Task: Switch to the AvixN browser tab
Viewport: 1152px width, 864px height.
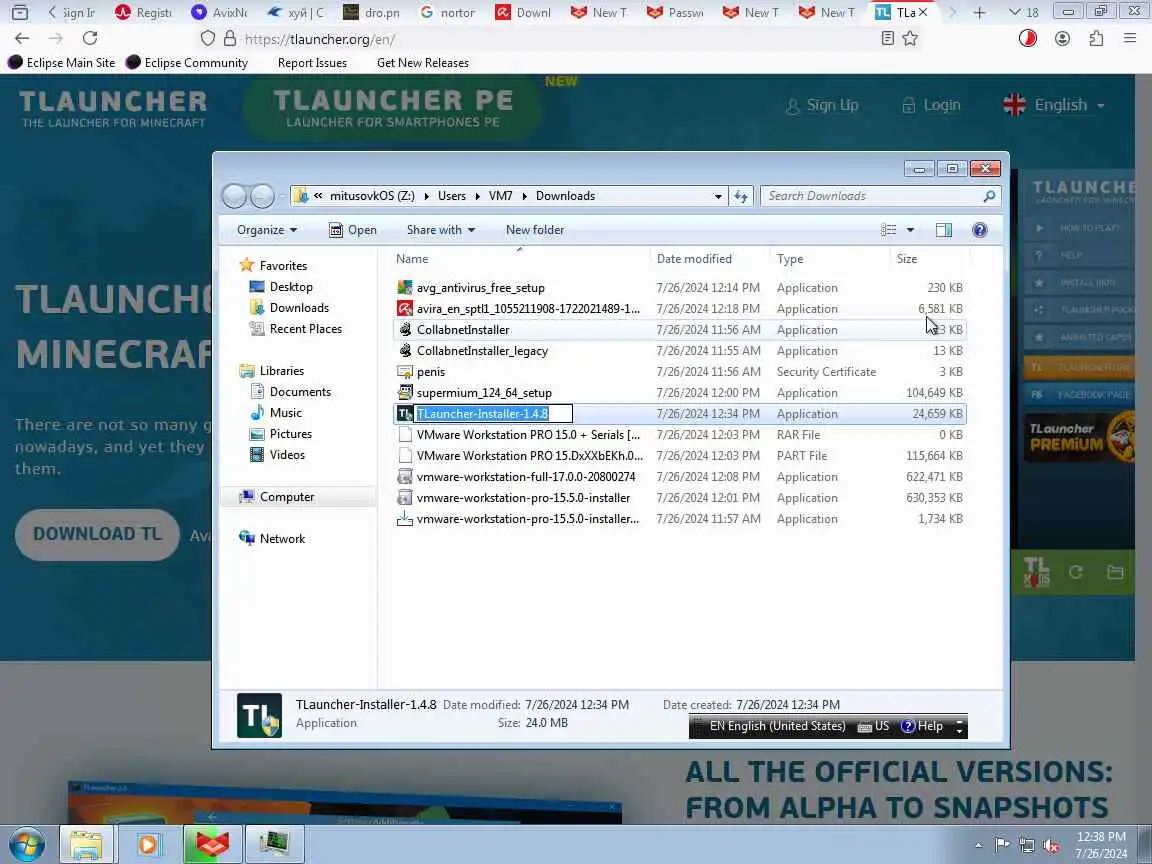Action: click(220, 12)
